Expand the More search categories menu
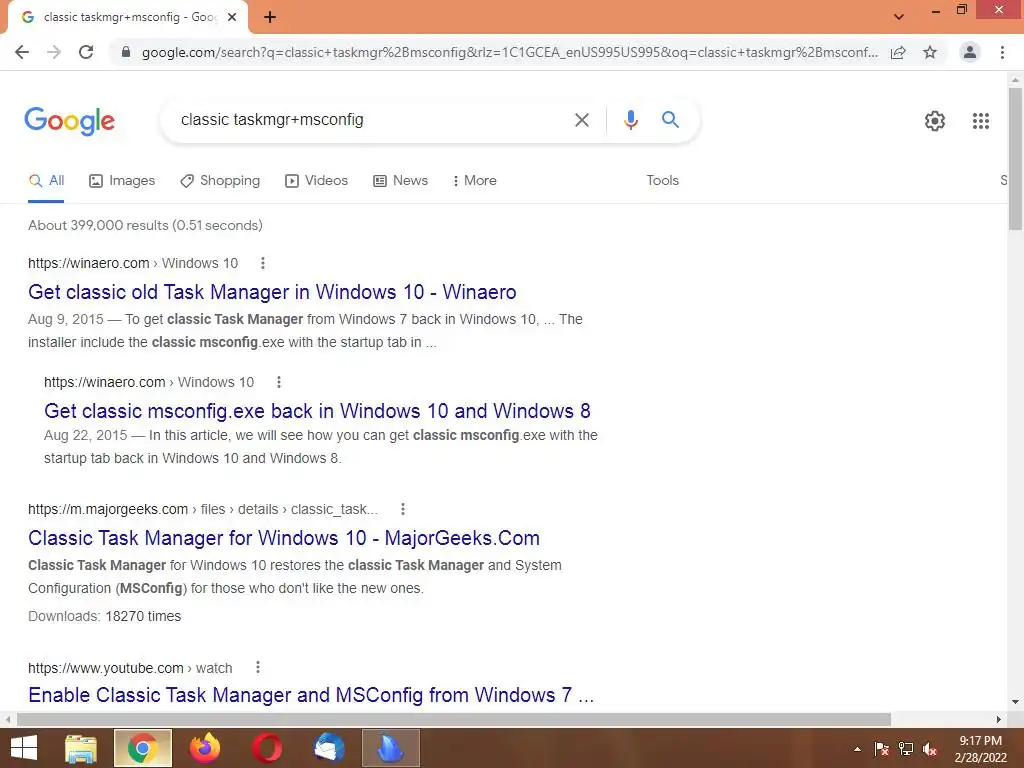Viewport: 1024px width, 768px height. (474, 181)
